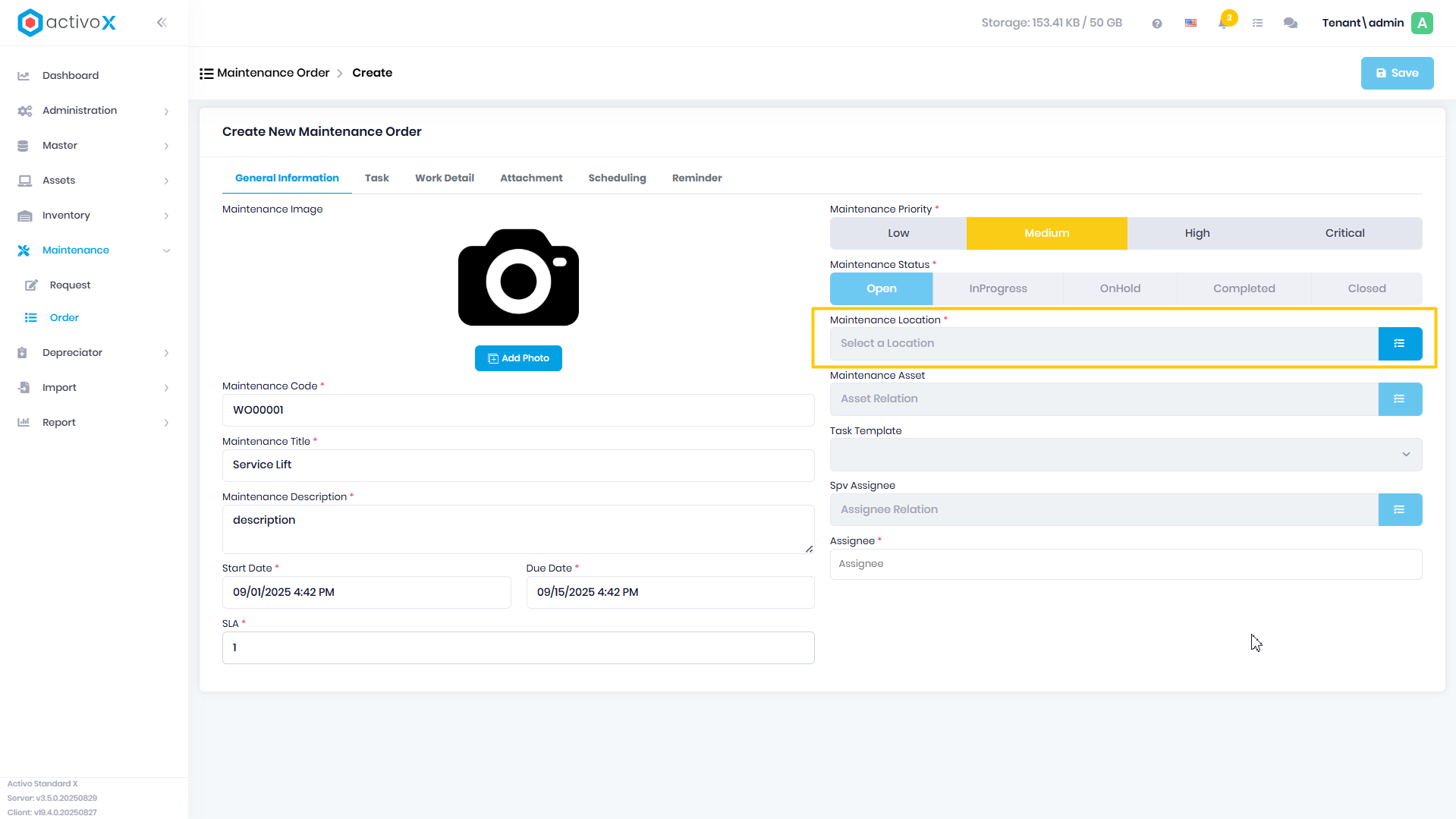Set status to Closed
Viewport: 1456px width, 819px height.
[x=1366, y=289]
